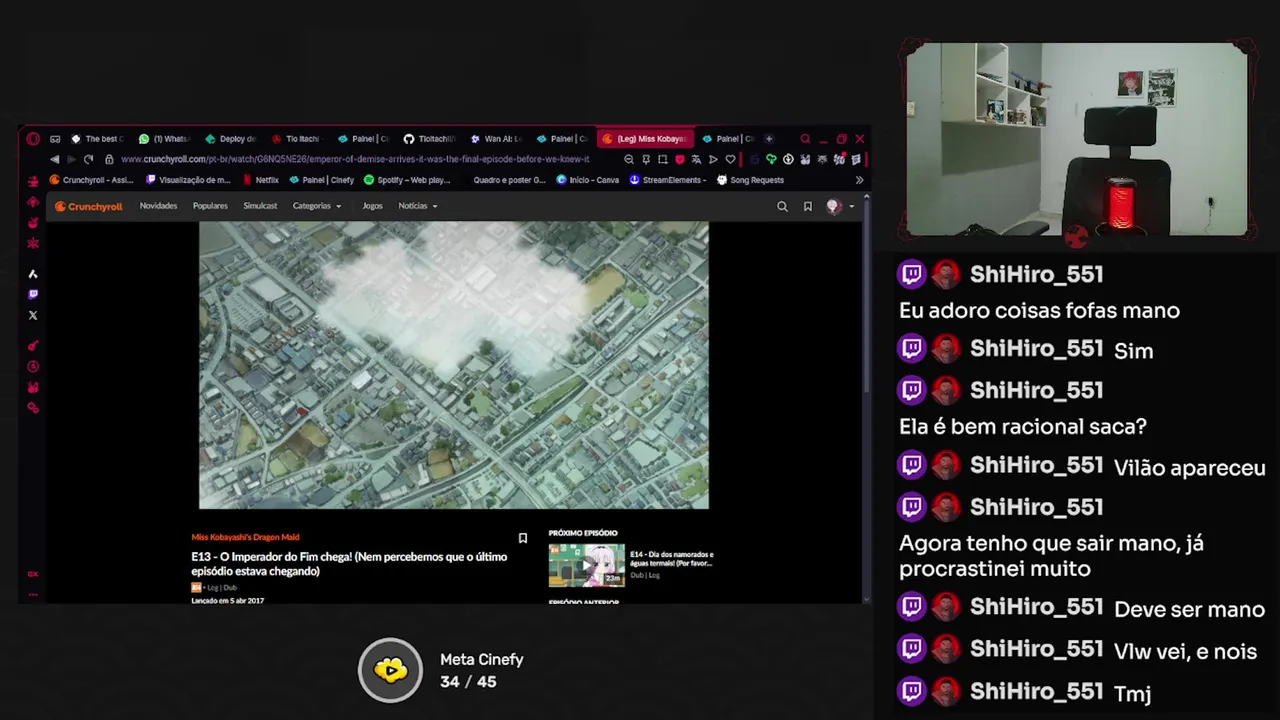The height and width of the screenshot is (720, 1280).
Task: Click the 'Meta Cinefy 34 / 45' counter text
Action: (x=481, y=670)
